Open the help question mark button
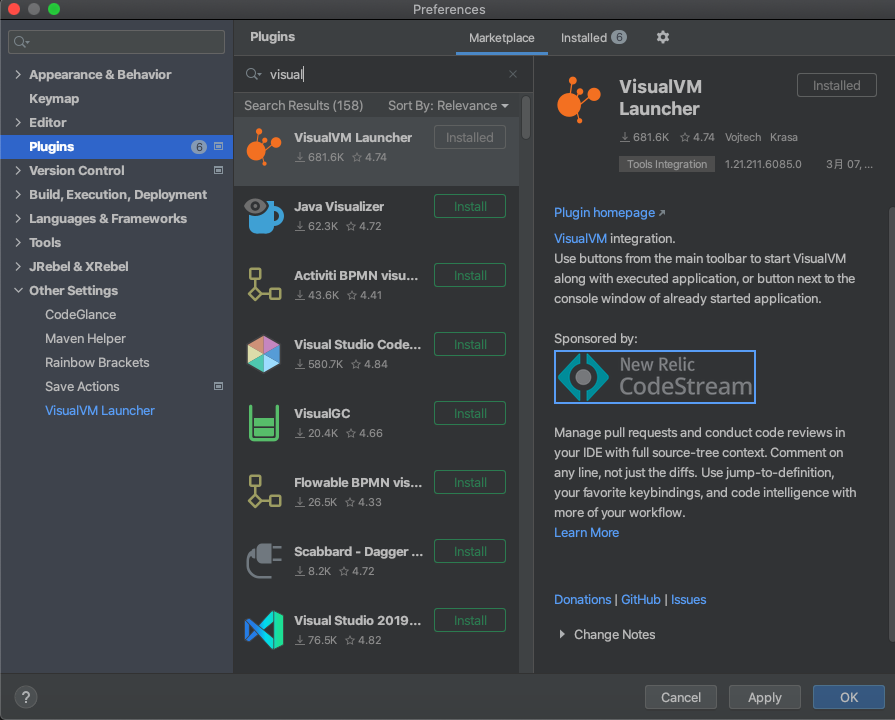 [26, 697]
